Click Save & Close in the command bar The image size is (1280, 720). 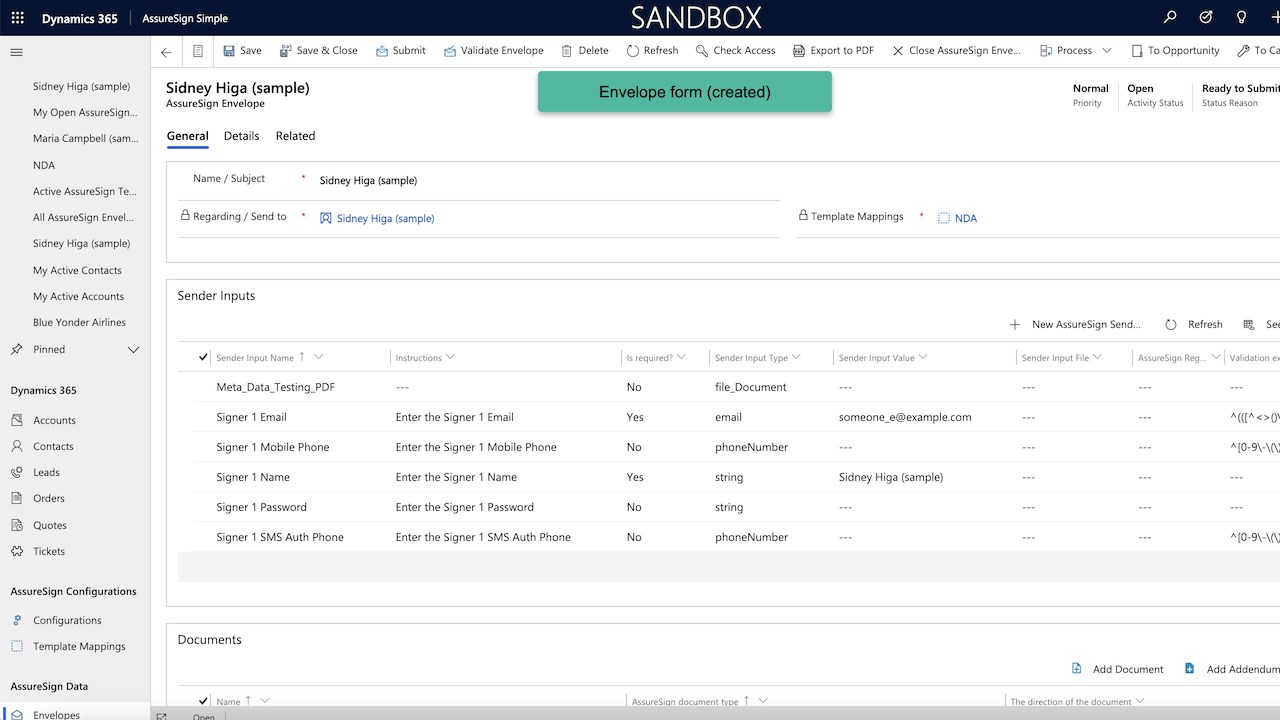click(318, 51)
